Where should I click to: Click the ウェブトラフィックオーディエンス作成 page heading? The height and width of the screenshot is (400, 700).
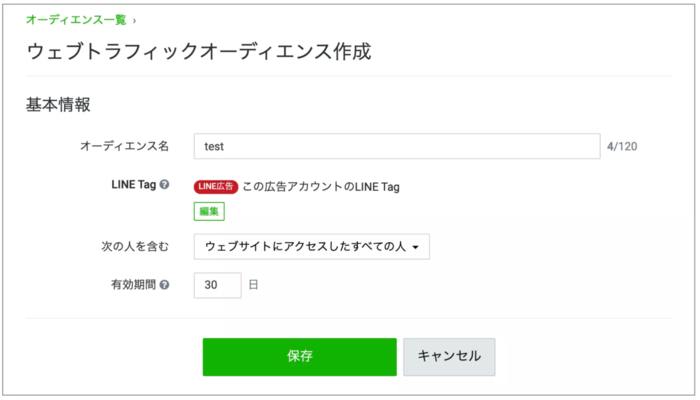199,52
